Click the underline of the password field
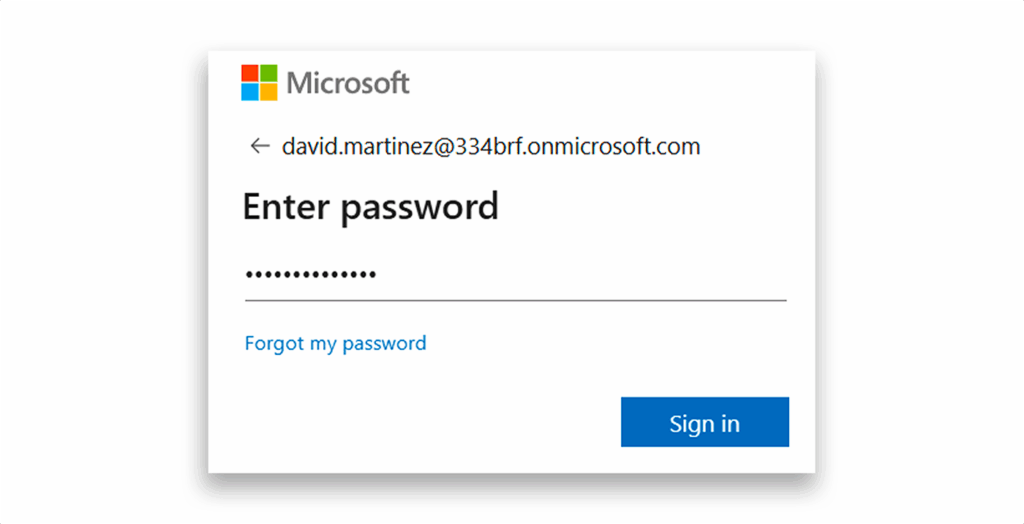Image resolution: width=1024 pixels, height=524 pixels. pos(515,301)
